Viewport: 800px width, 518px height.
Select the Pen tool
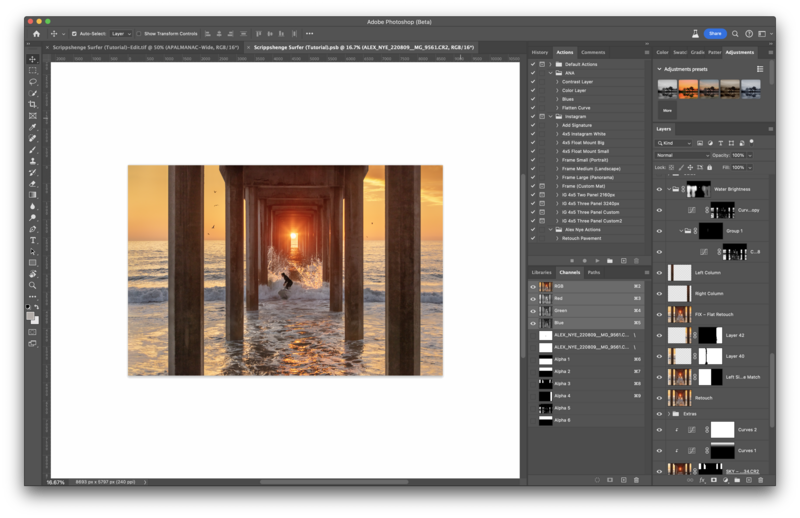click(33, 229)
